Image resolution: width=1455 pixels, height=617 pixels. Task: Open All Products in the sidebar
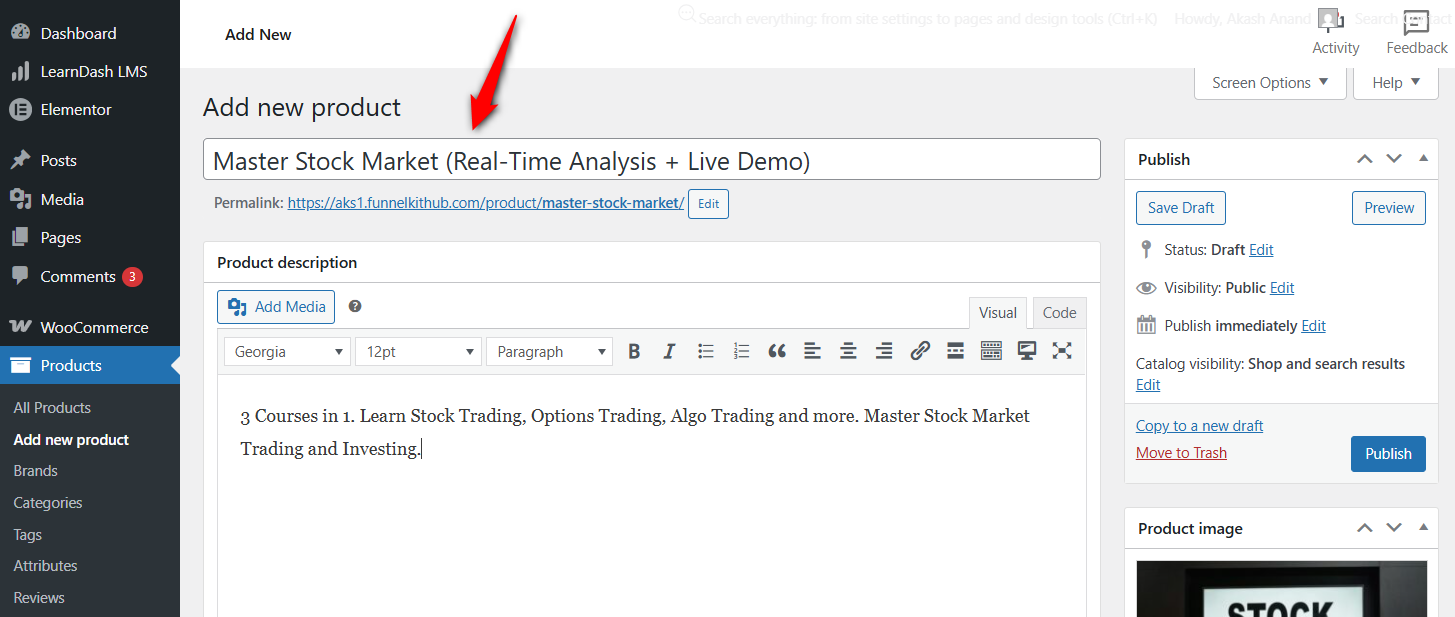[52, 408]
